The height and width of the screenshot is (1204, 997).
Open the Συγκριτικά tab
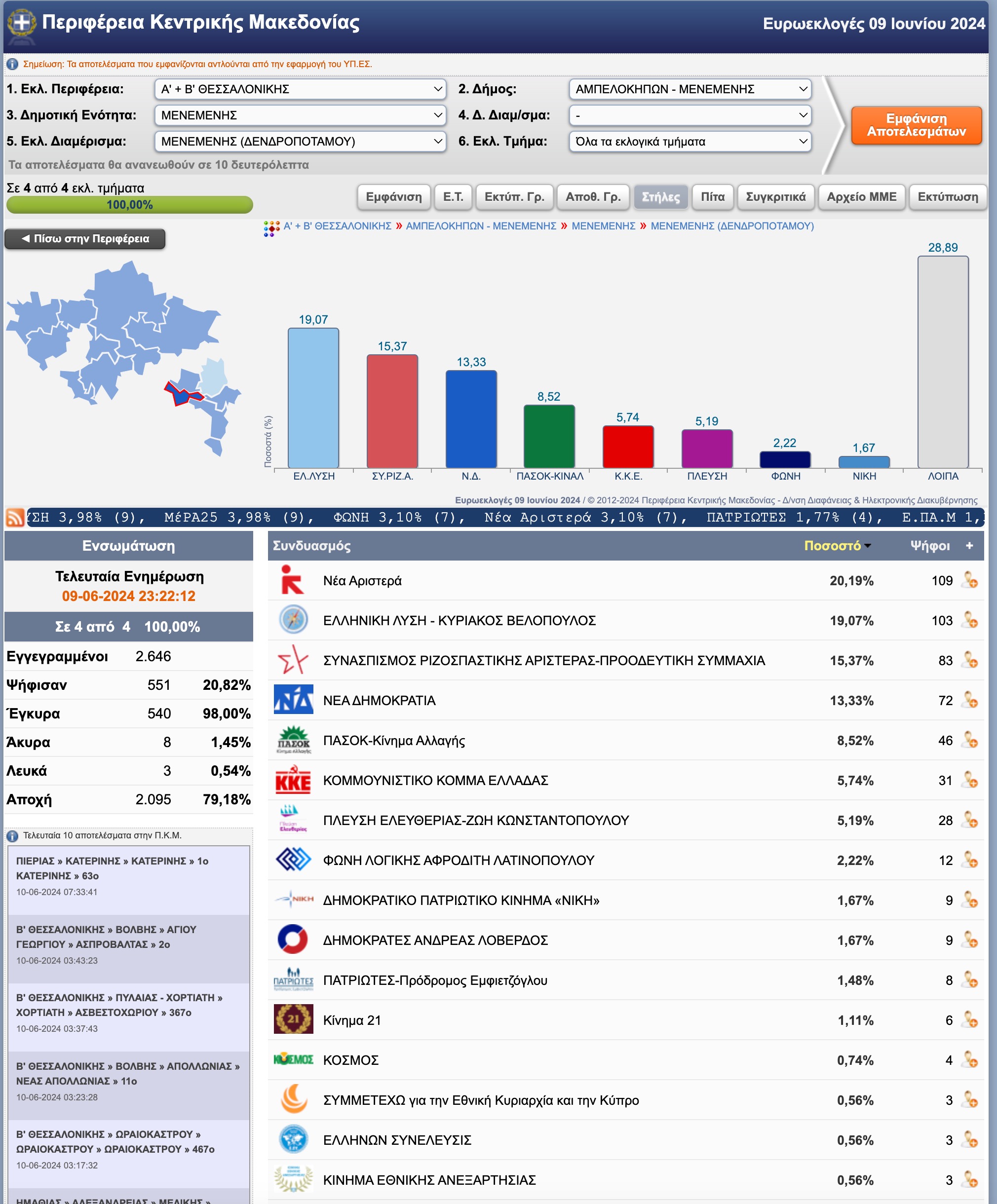coord(775,197)
